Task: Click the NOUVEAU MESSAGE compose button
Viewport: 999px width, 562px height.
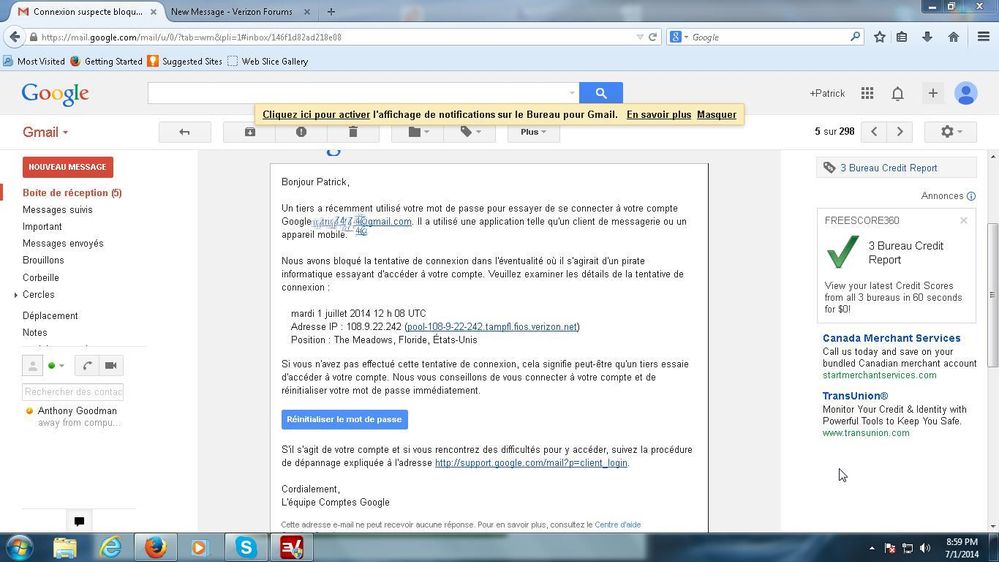Action: [68, 167]
